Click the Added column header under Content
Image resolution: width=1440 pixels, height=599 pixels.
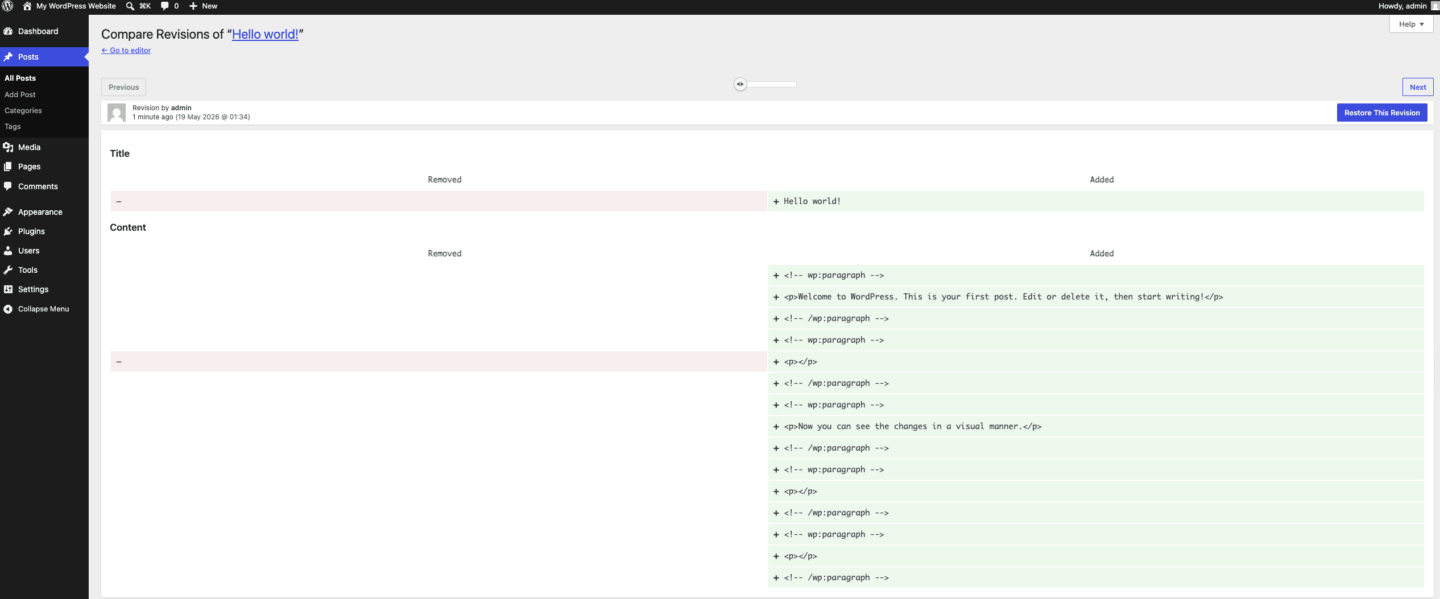[1102, 254]
